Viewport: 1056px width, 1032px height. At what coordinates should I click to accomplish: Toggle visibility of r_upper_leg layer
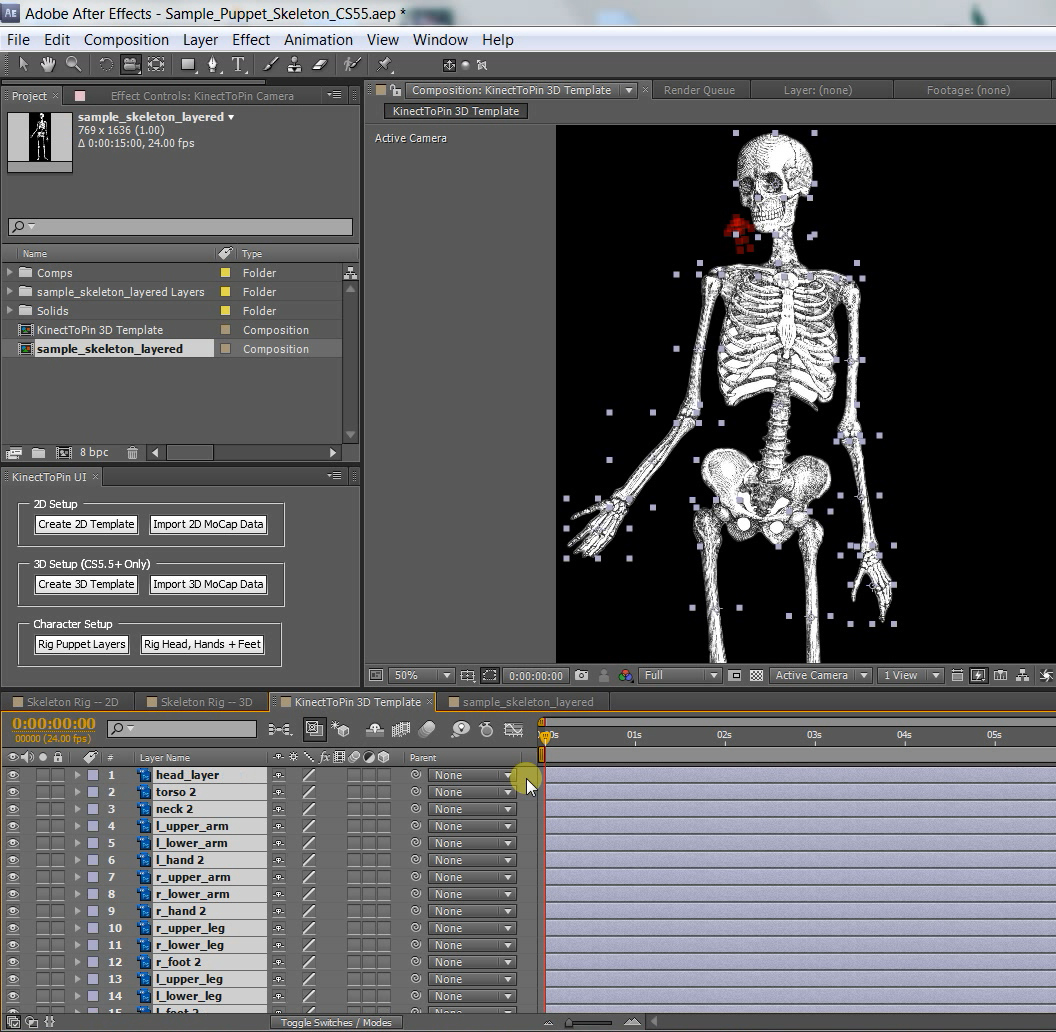point(13,928)
